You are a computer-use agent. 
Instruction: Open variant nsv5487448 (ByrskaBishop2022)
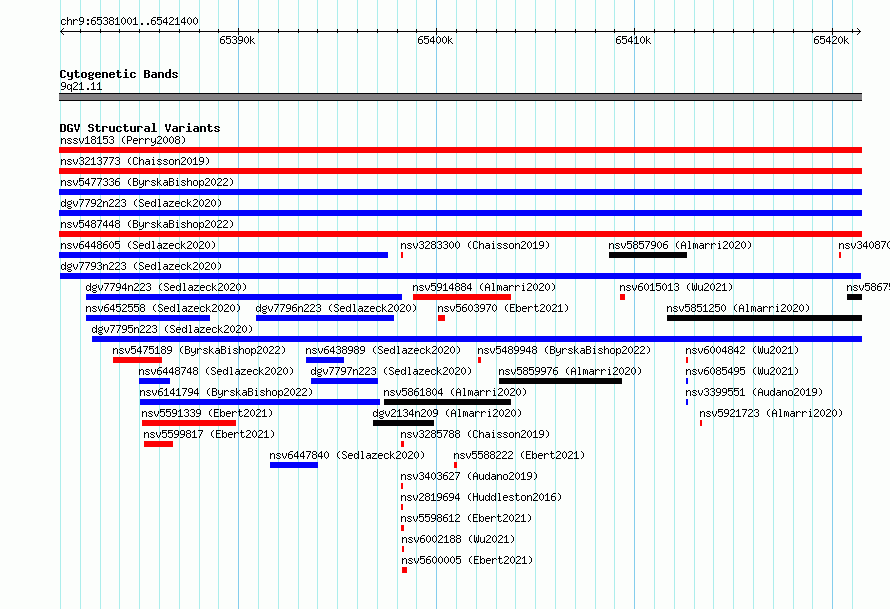click(x=147, y=224)
